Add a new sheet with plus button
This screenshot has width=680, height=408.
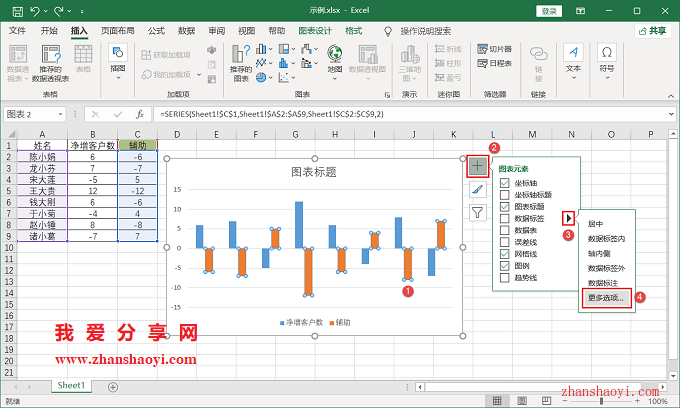pos(113,387)
